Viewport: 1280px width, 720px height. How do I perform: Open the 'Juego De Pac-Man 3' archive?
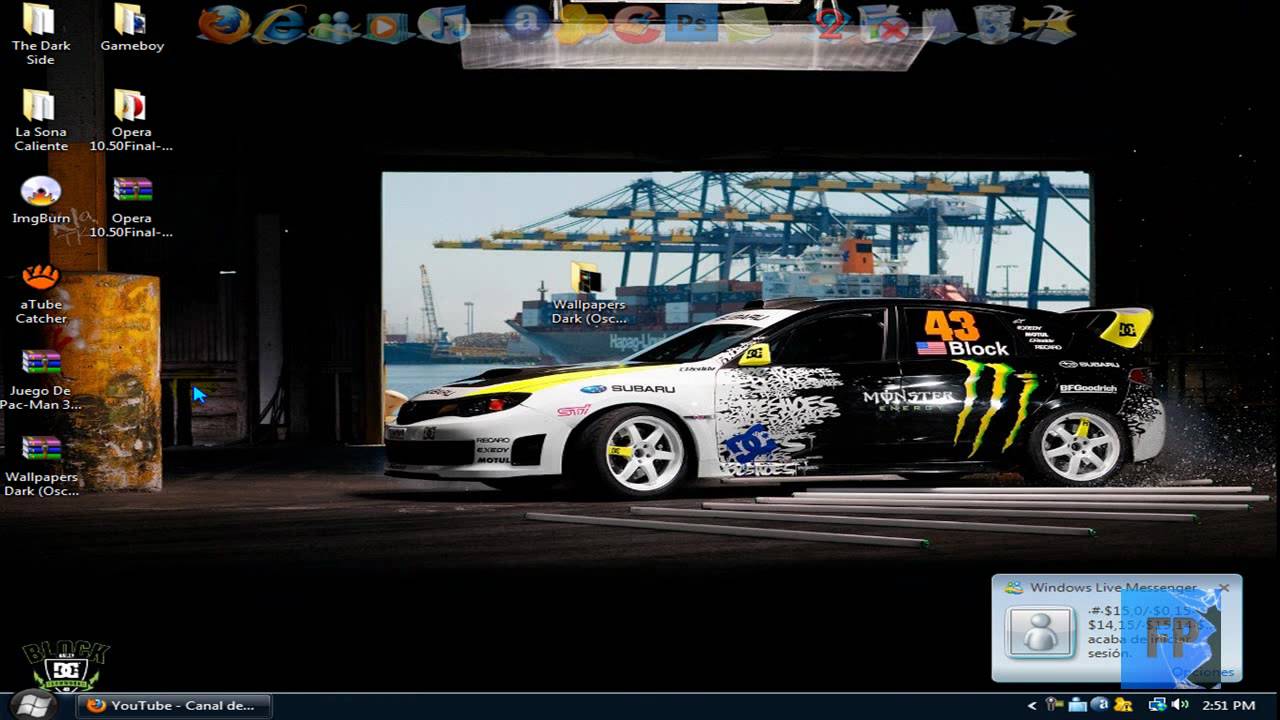(40, 360)
